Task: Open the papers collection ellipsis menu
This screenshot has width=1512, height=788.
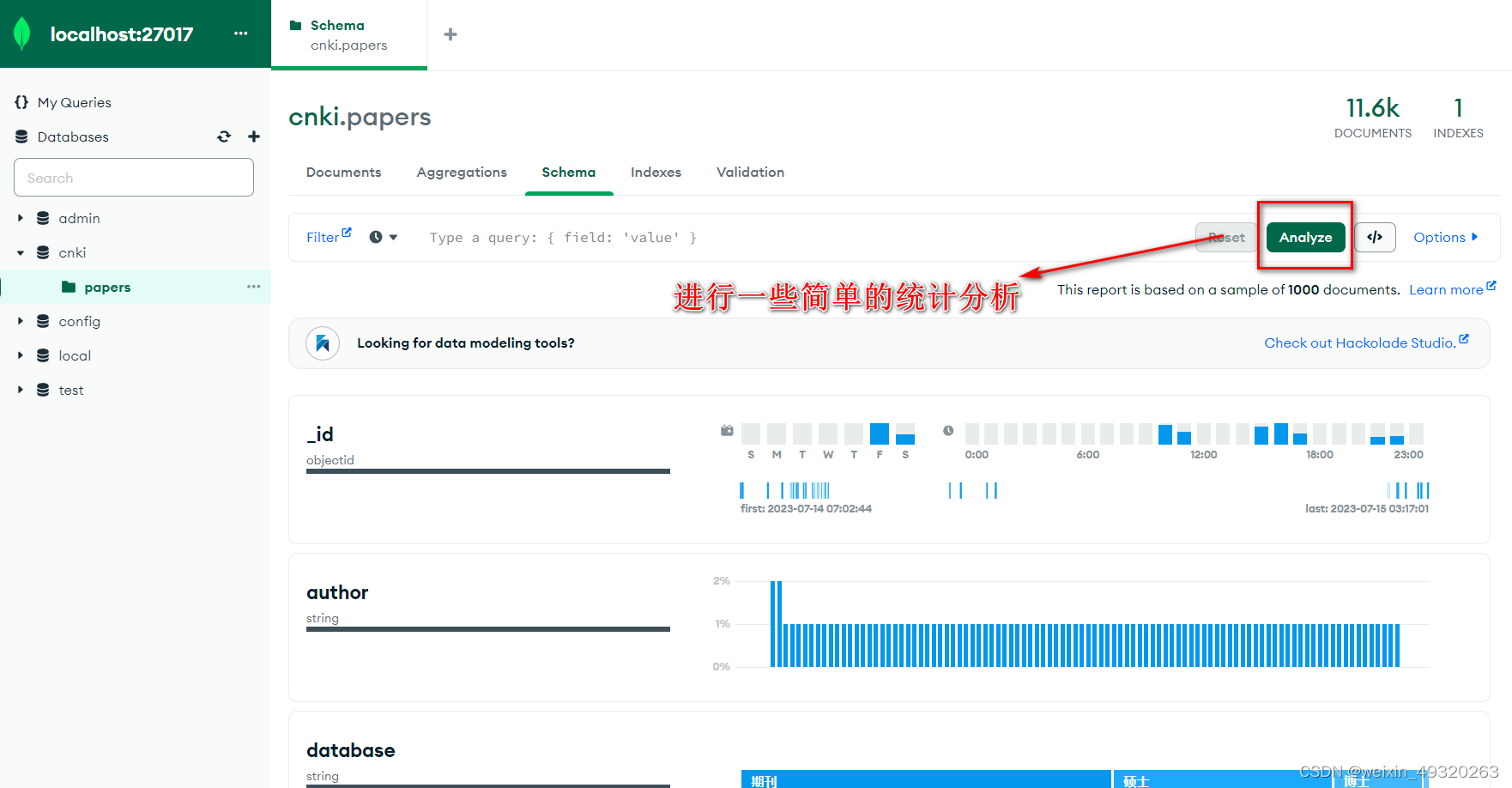Action: (x=253, y=287)
